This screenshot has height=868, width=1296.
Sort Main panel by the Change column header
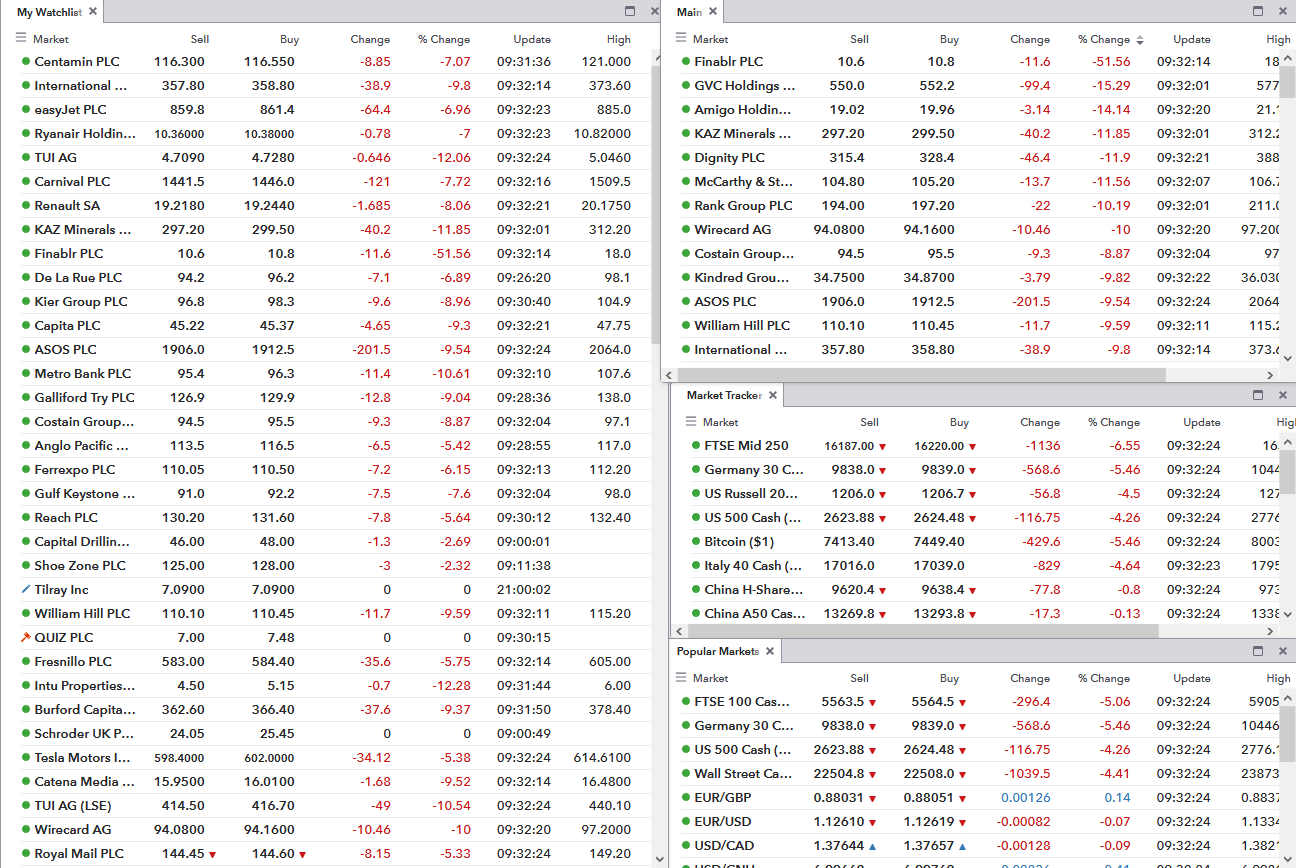[1030, 40]
